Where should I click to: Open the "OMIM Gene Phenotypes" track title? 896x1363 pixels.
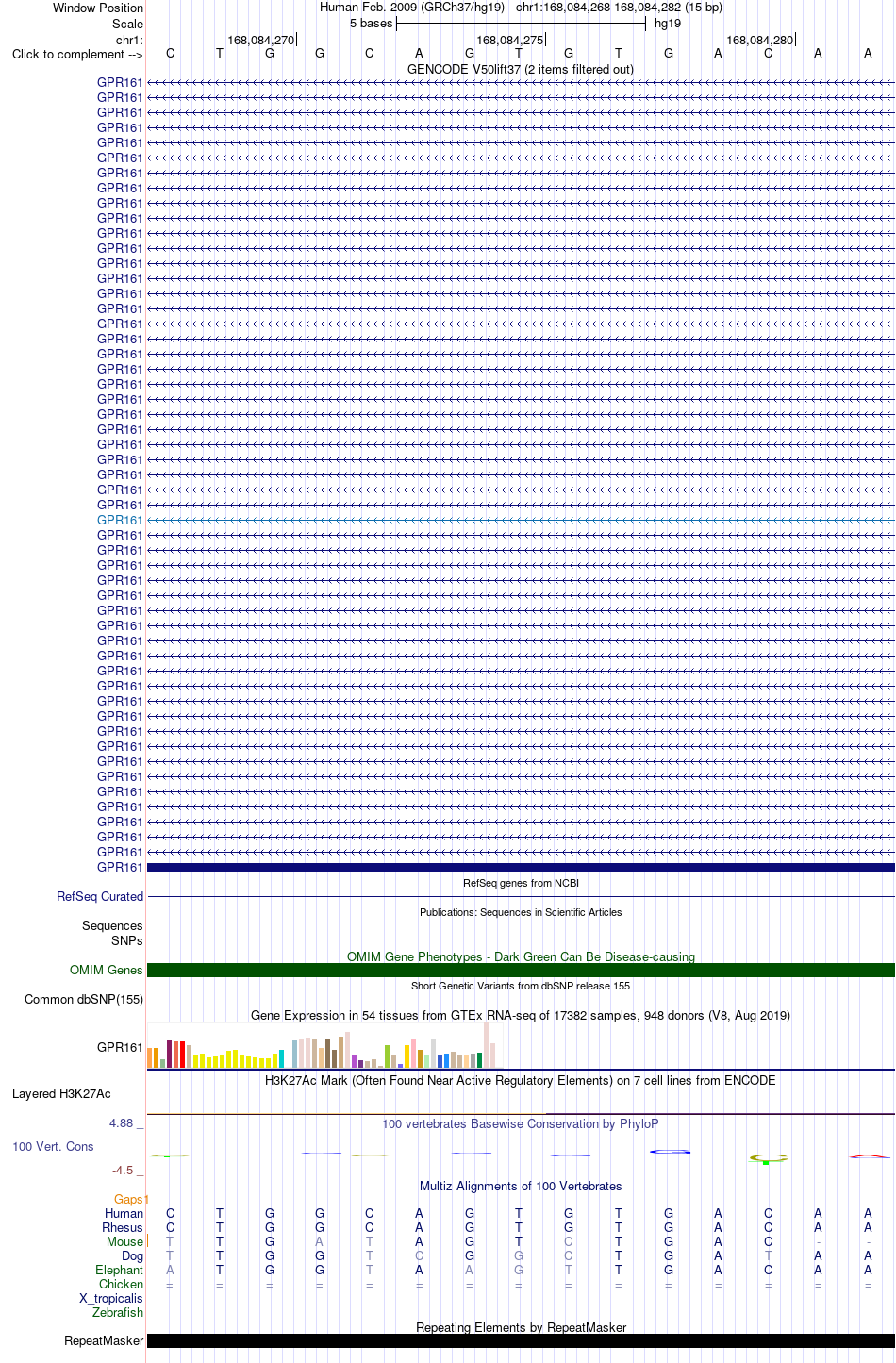(521, 956)
